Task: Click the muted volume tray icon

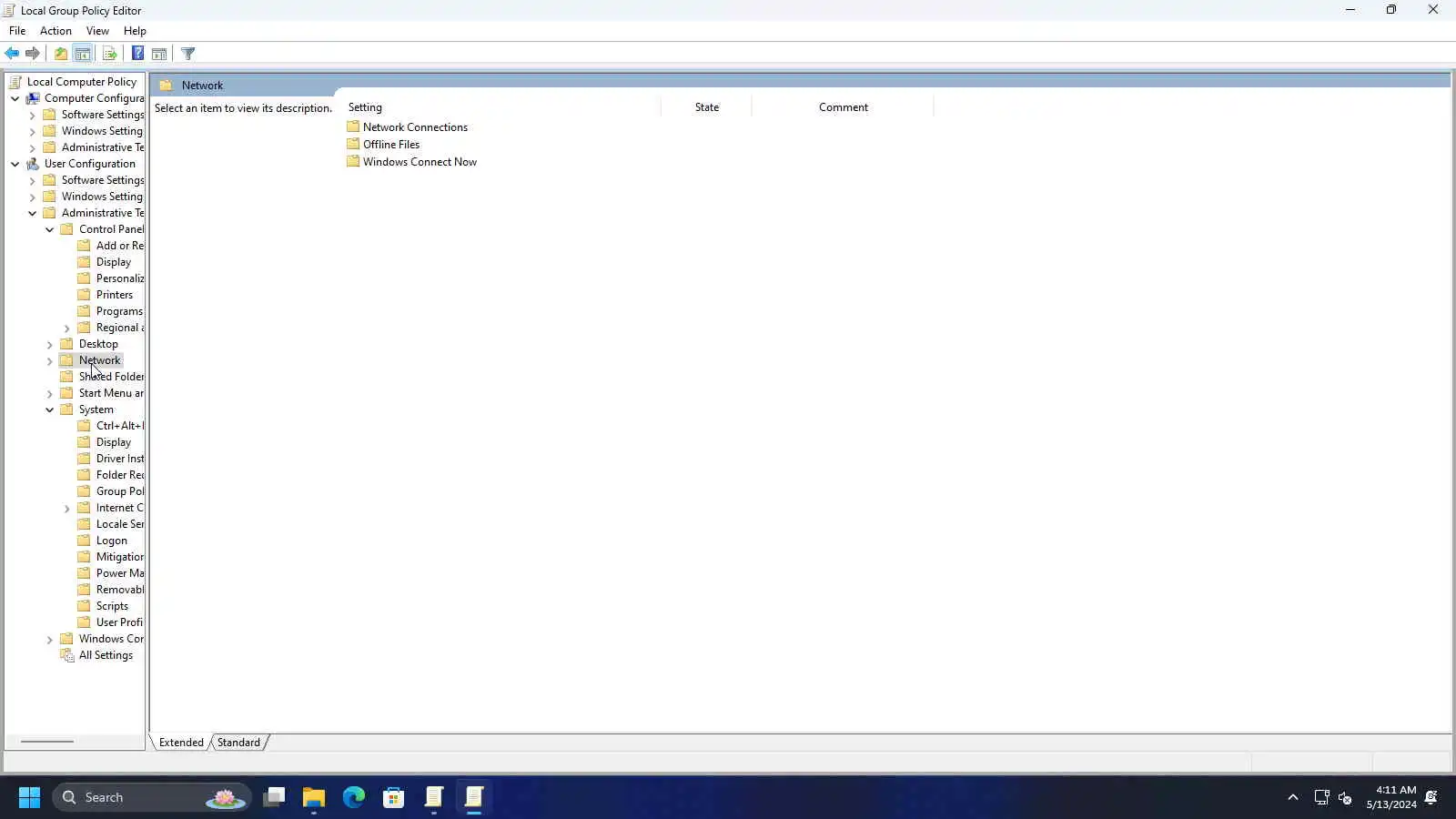Action: pos(1345,798)
